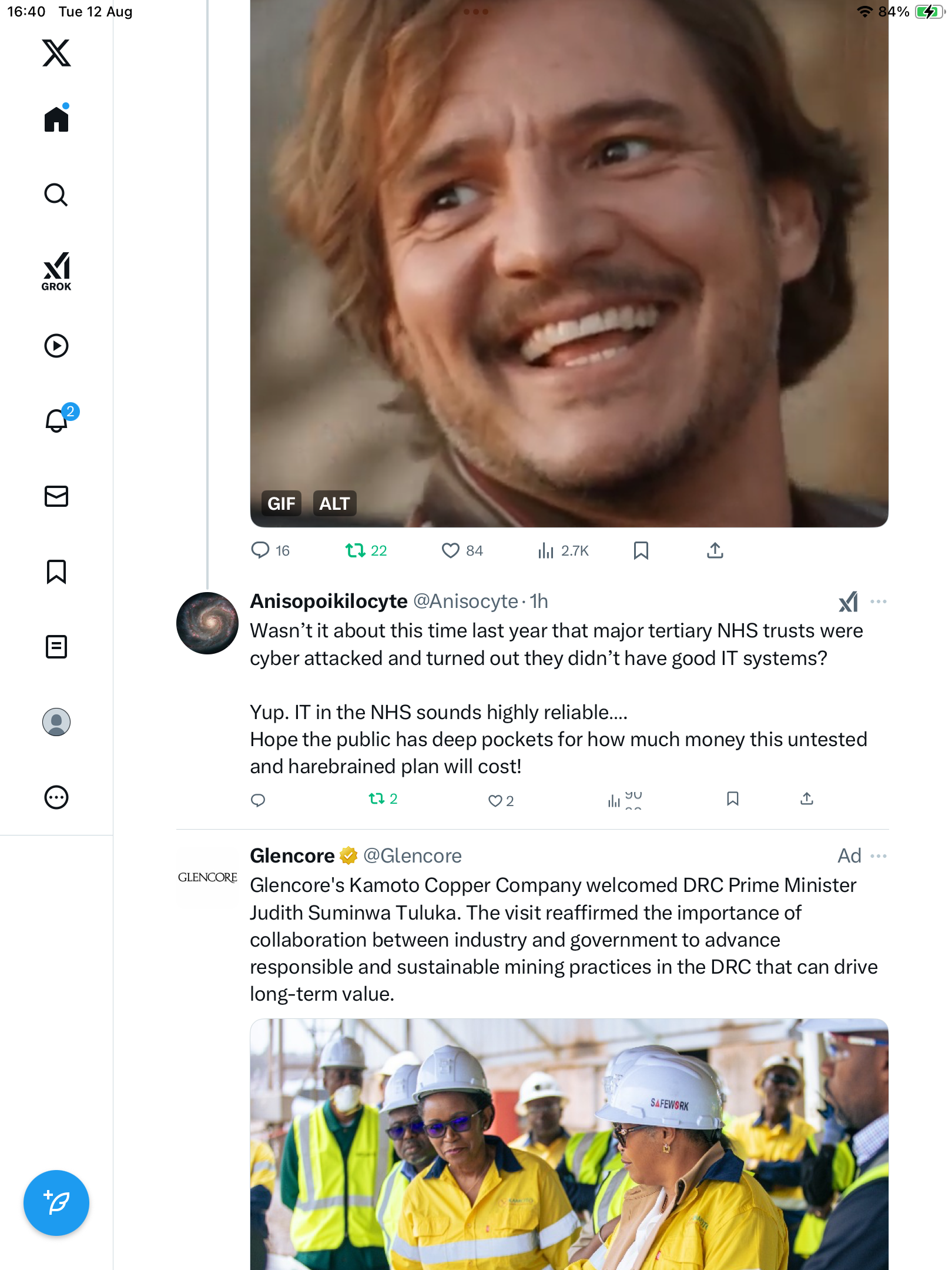Open Messages envelope icon
The image size is (952, 1270).
[x=56, y=496]
